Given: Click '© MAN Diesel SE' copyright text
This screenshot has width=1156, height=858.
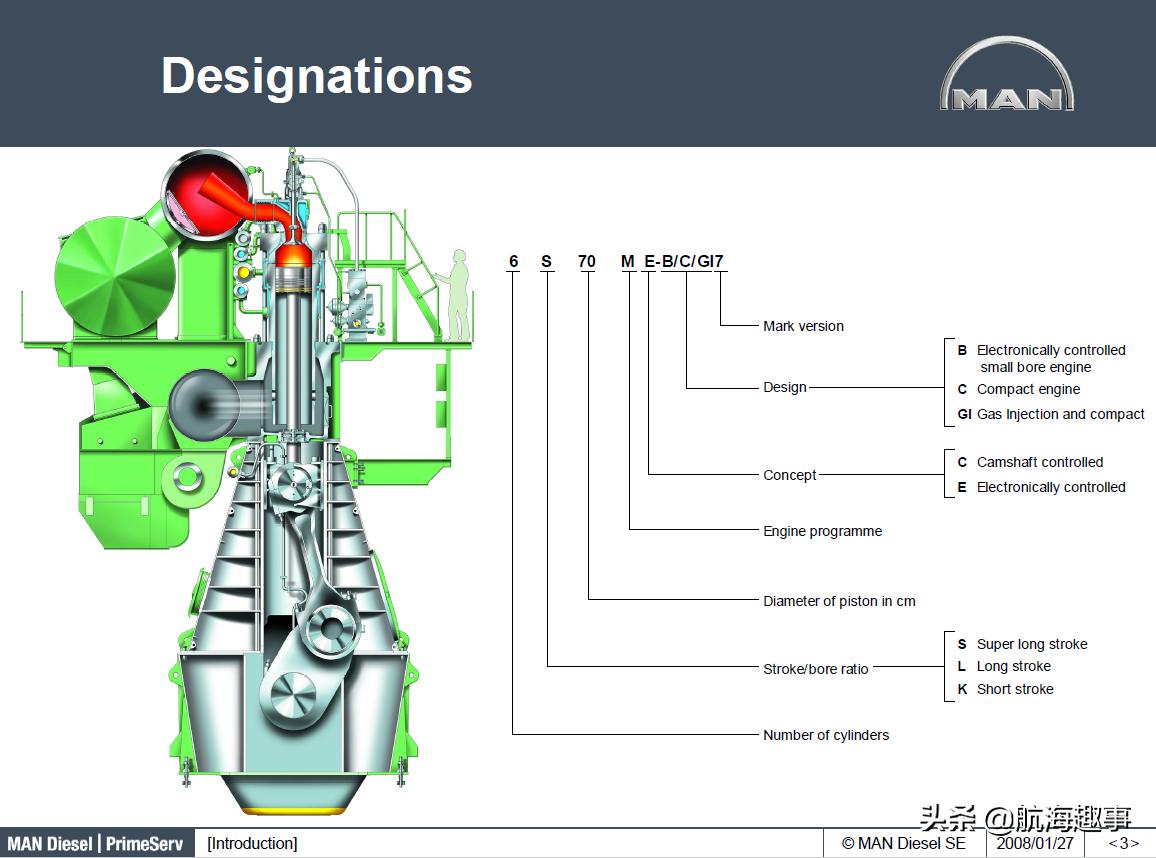Looking at the screenshot, I should 903,843.
